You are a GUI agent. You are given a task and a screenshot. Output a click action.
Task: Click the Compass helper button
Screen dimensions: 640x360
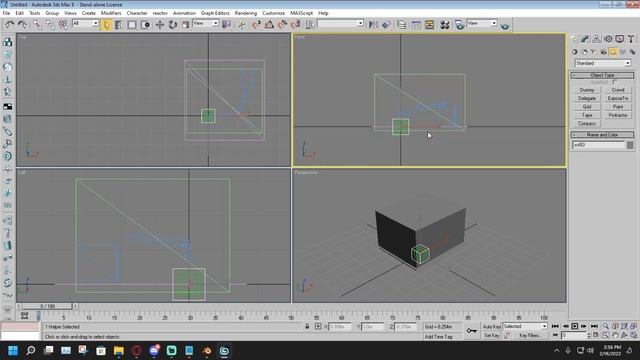(587, 124)
